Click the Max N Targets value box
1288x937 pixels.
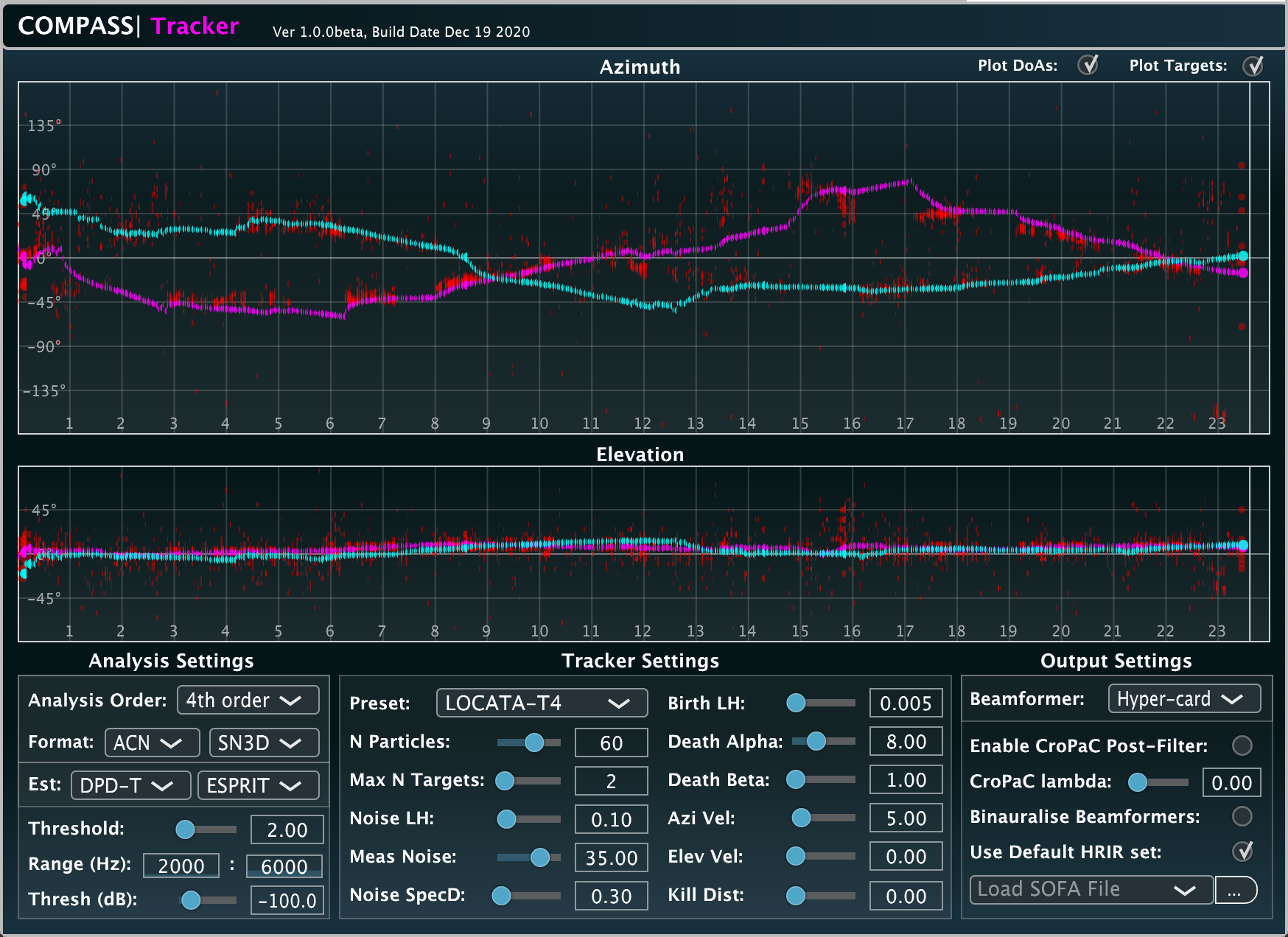(x=611, y=781)
